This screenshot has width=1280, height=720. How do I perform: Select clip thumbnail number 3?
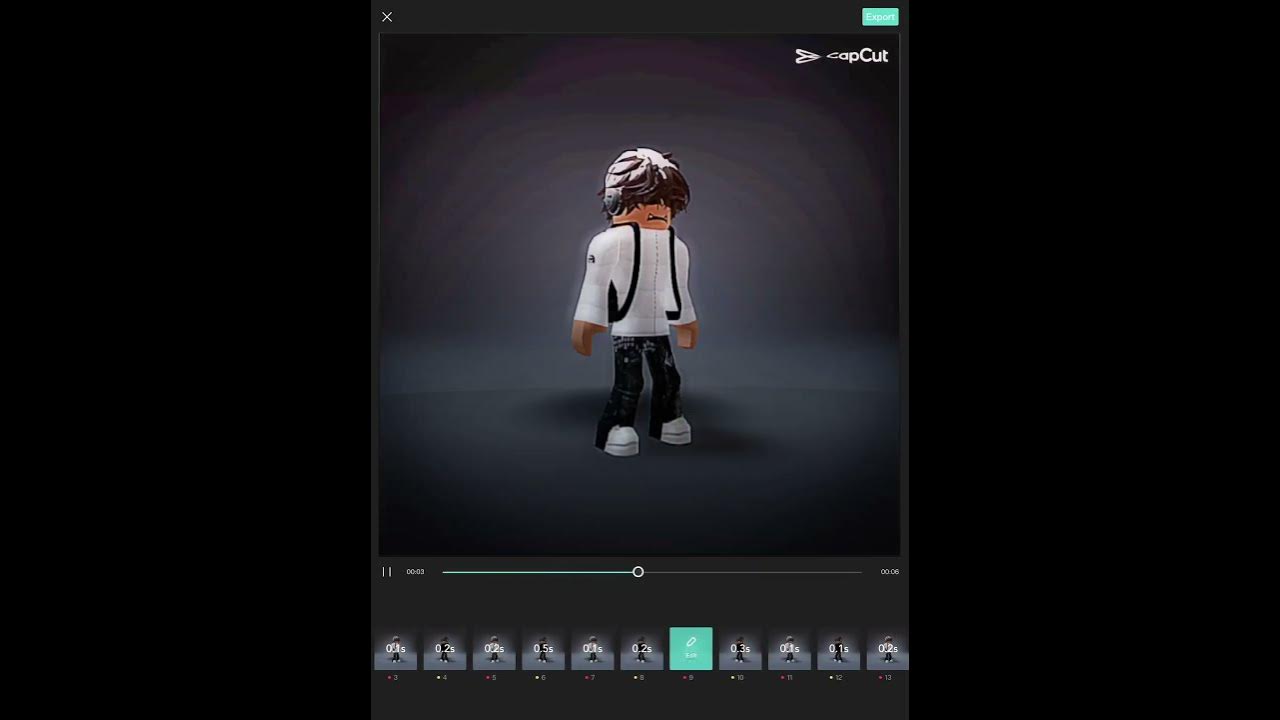395,649
